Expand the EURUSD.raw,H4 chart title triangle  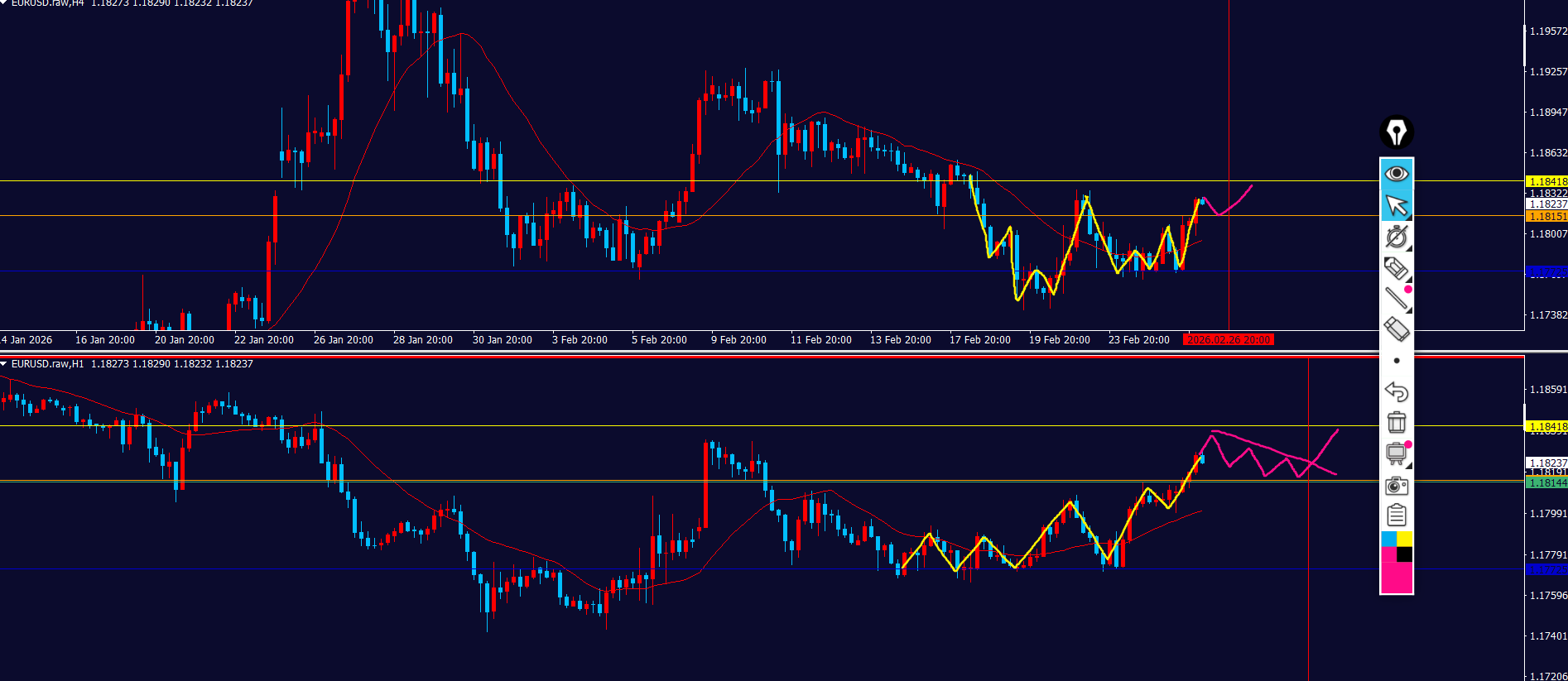[4, 2]
